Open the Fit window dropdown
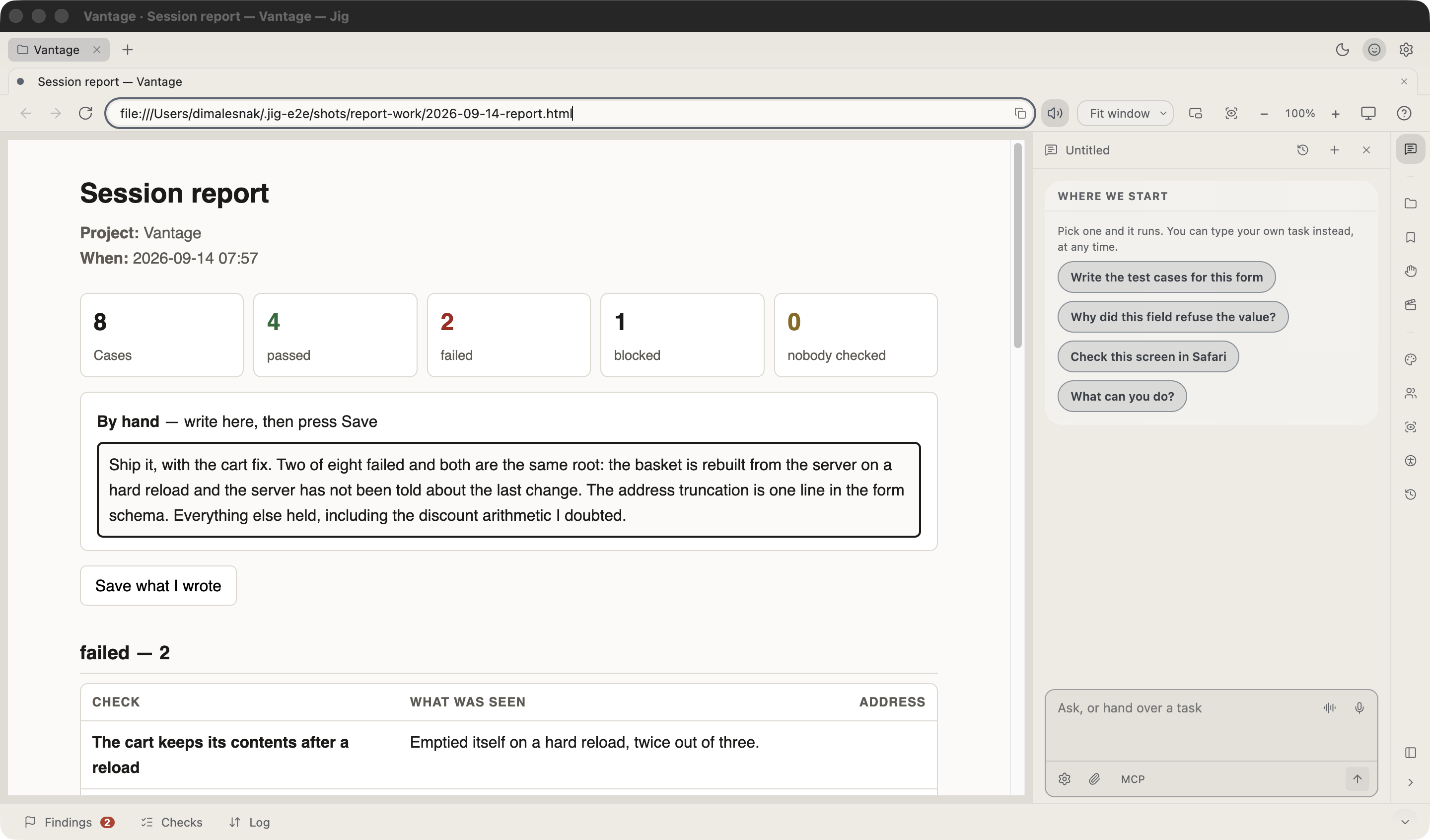The height and width of the screenshot is (840, 1430). click(1125, 114)
